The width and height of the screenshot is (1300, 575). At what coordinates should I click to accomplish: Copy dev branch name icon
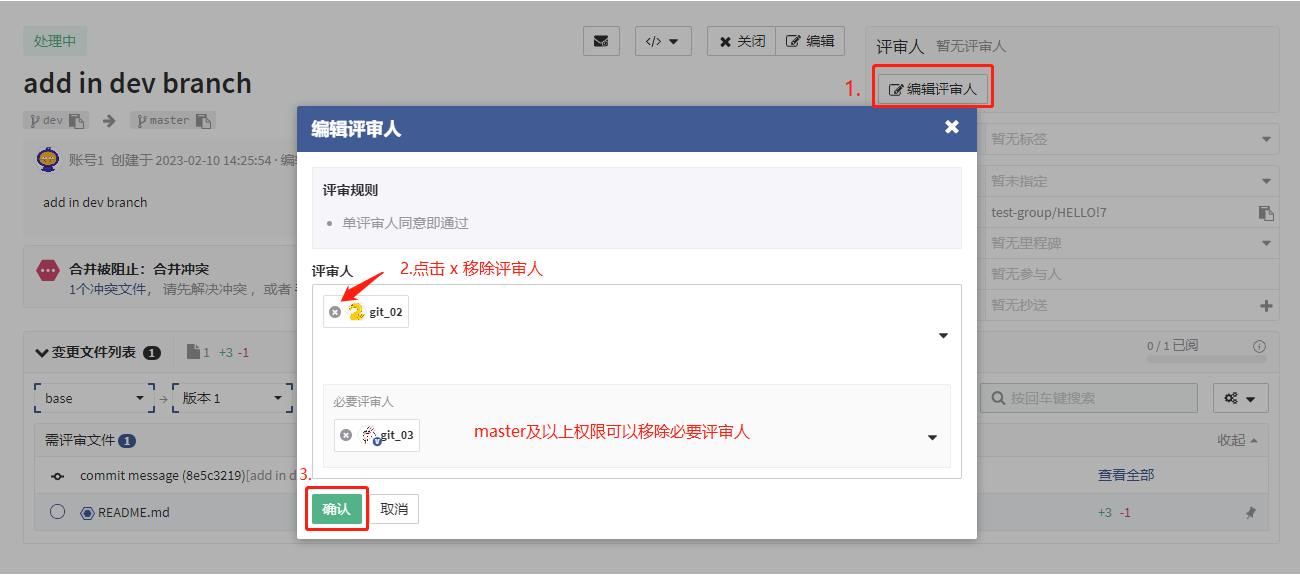coord(78,121)
